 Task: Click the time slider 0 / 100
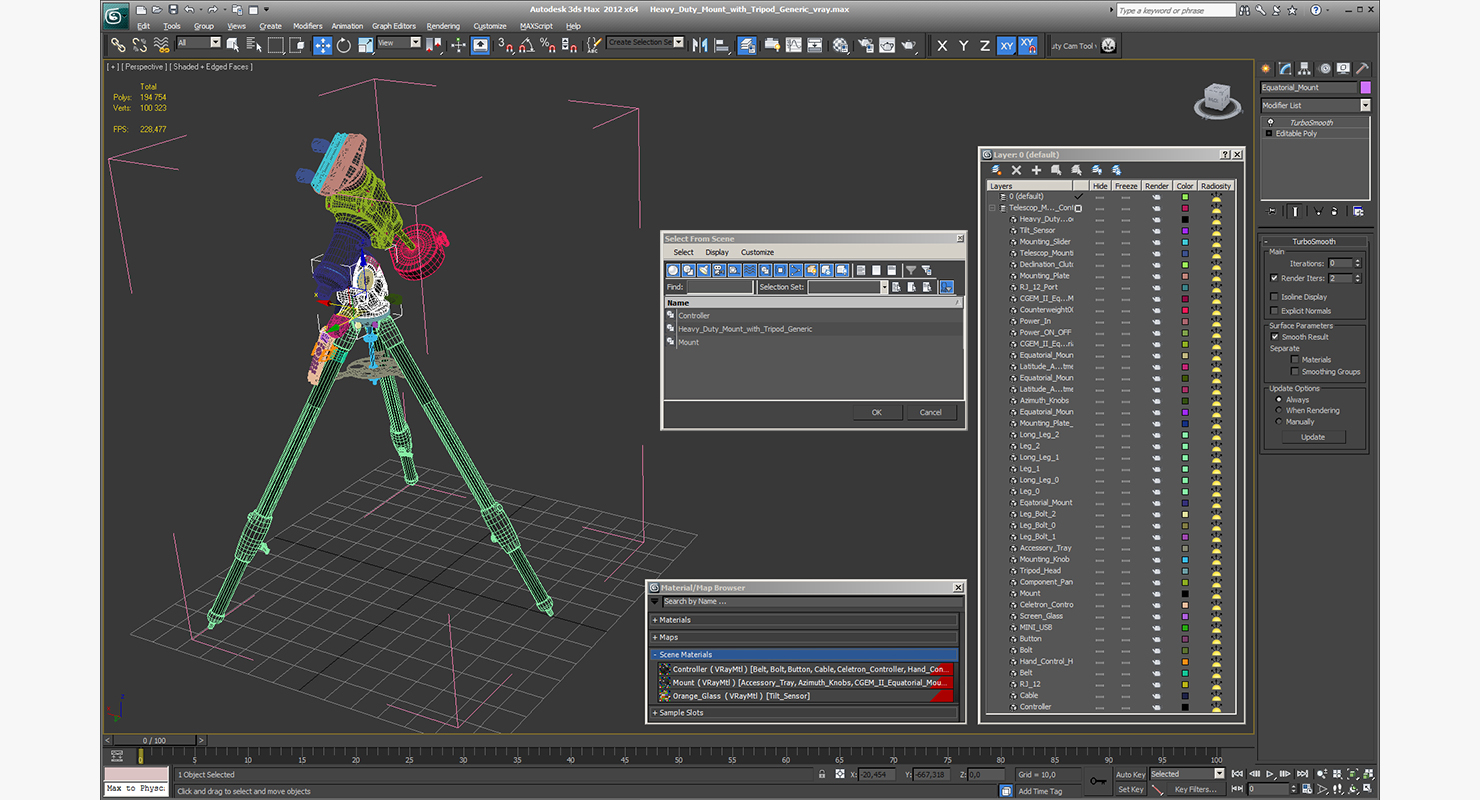[x=154, y=741]
